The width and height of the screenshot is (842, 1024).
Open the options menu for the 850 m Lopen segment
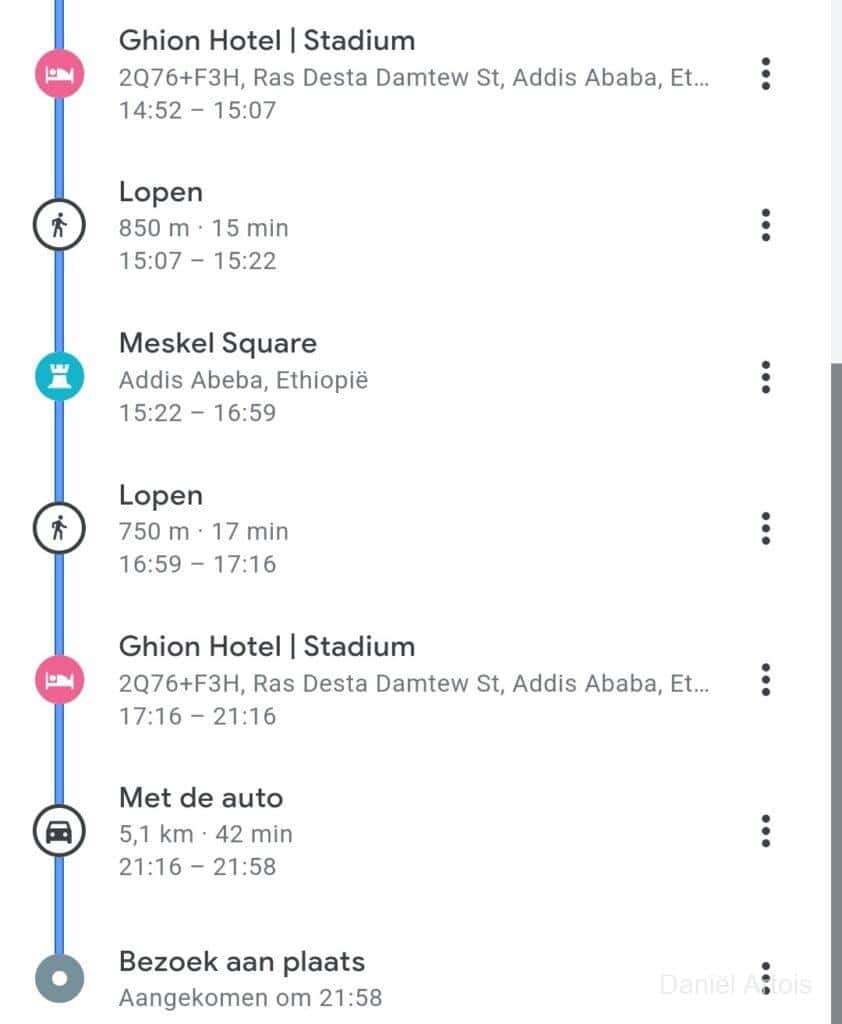765,226
